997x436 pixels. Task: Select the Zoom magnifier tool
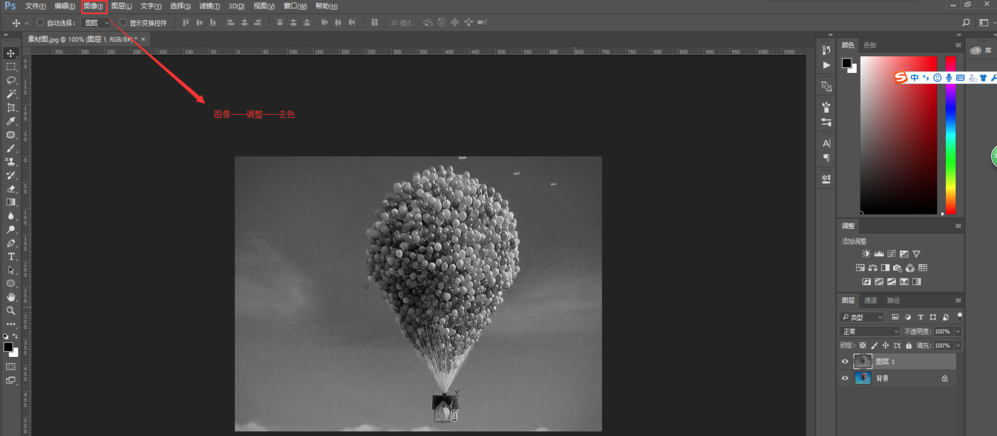click(11, 310)
